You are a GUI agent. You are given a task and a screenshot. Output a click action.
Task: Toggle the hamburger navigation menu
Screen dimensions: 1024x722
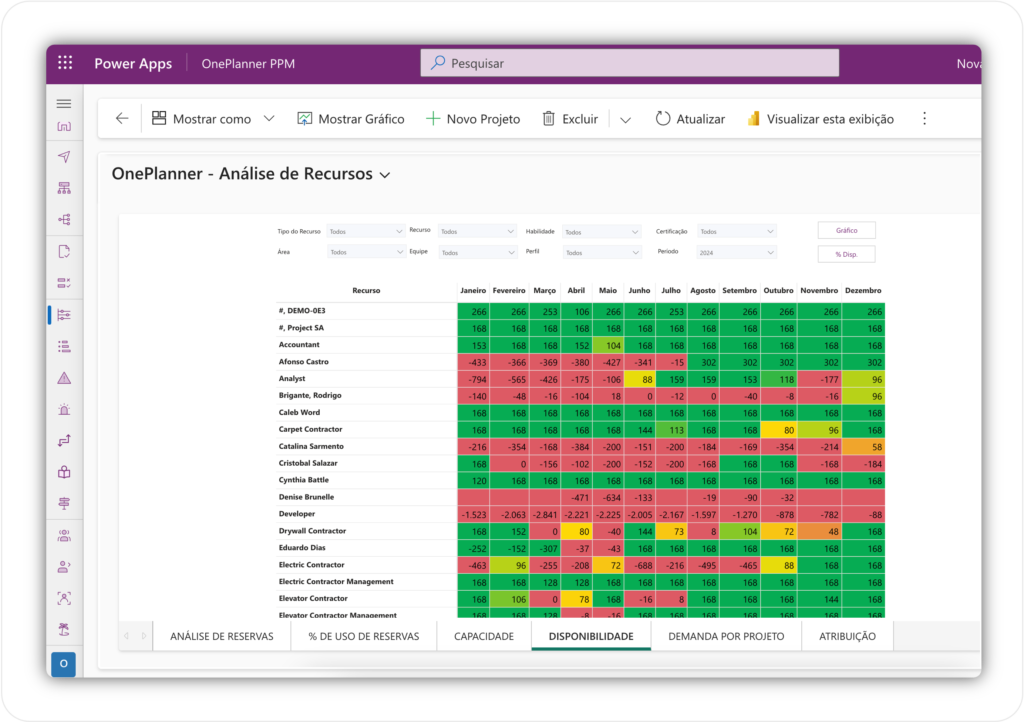coord(64,104)
